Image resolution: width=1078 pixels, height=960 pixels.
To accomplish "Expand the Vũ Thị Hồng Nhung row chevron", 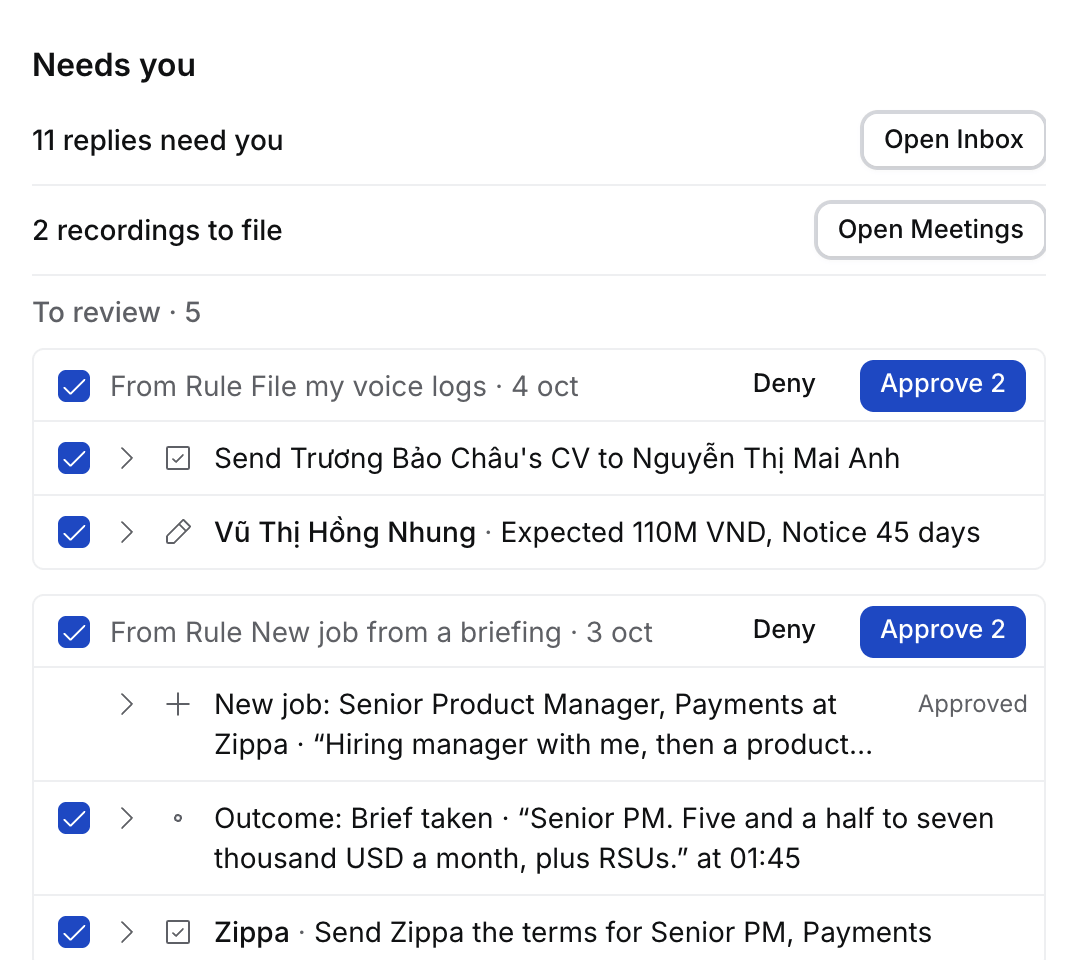I will click(x=126, y=532).
